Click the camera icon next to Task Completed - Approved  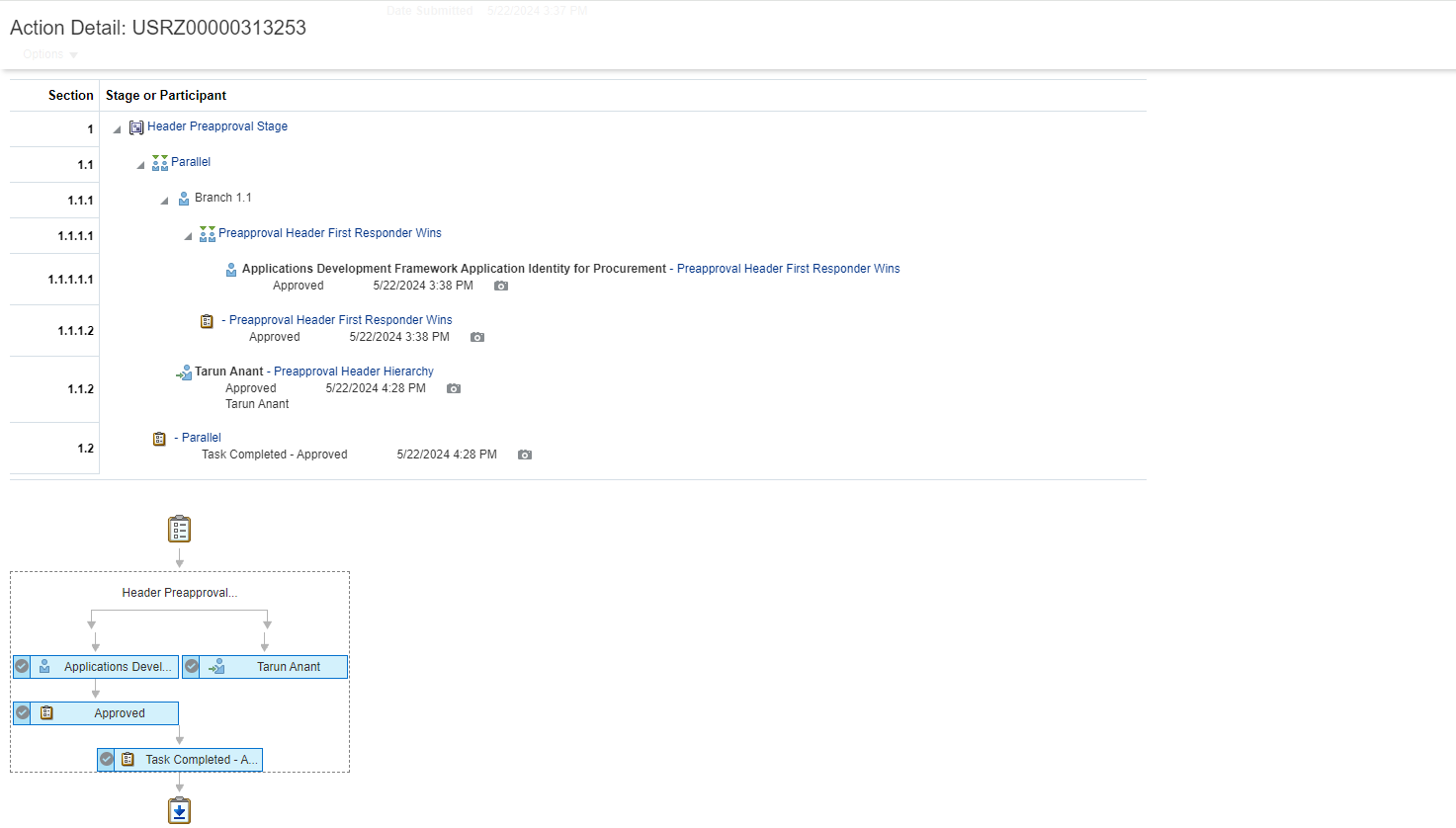click(x=524, y=454)
